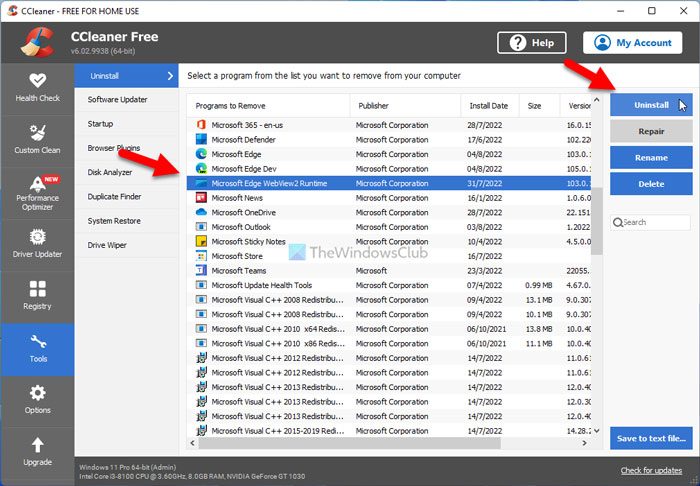This screenshot has height=486, width=700.
Task: Select the Microsoft Teams program name
Action: [239, 270]
